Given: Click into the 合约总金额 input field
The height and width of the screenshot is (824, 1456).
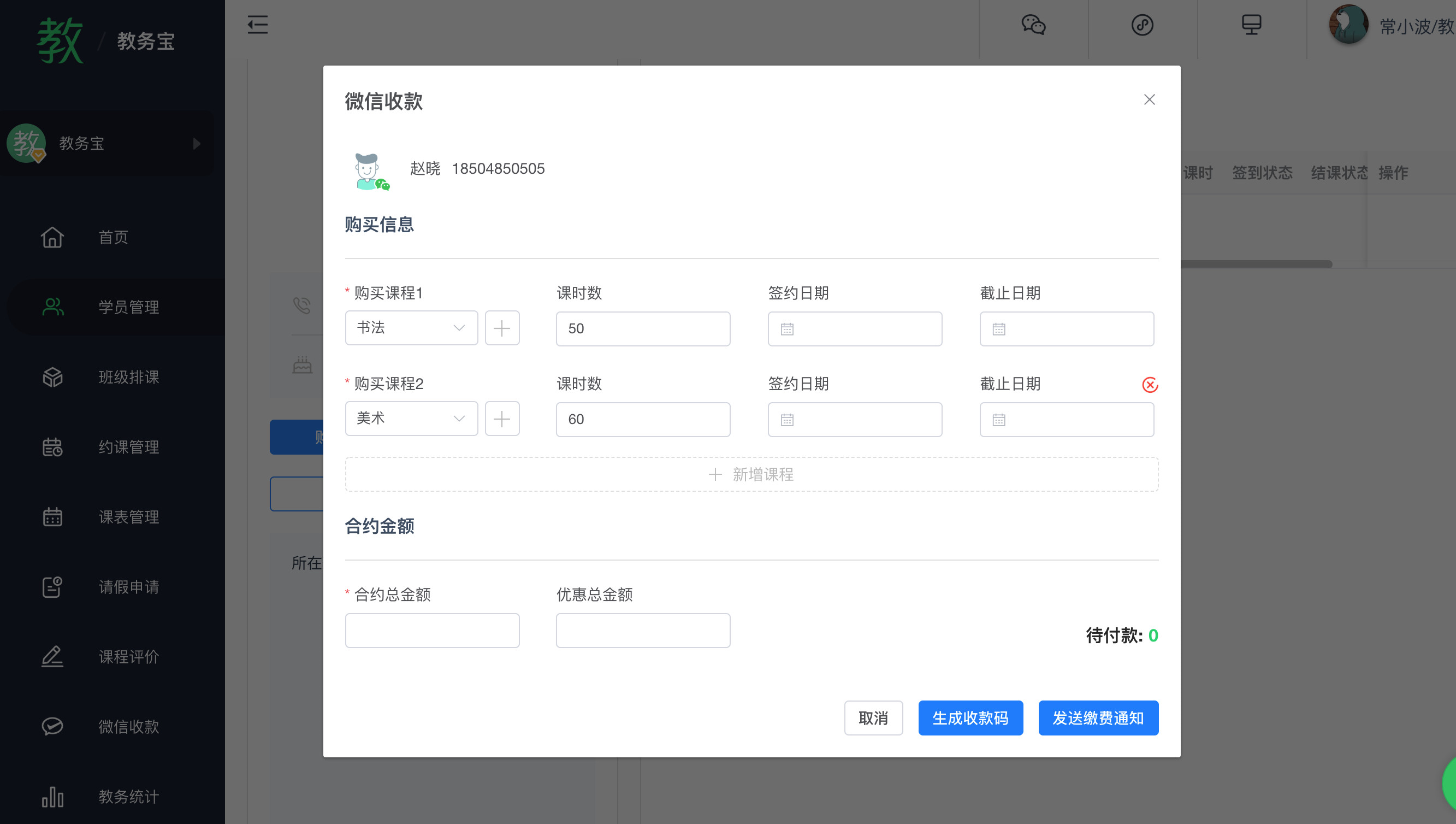Looking at the screenshot, I should [432, 631].
